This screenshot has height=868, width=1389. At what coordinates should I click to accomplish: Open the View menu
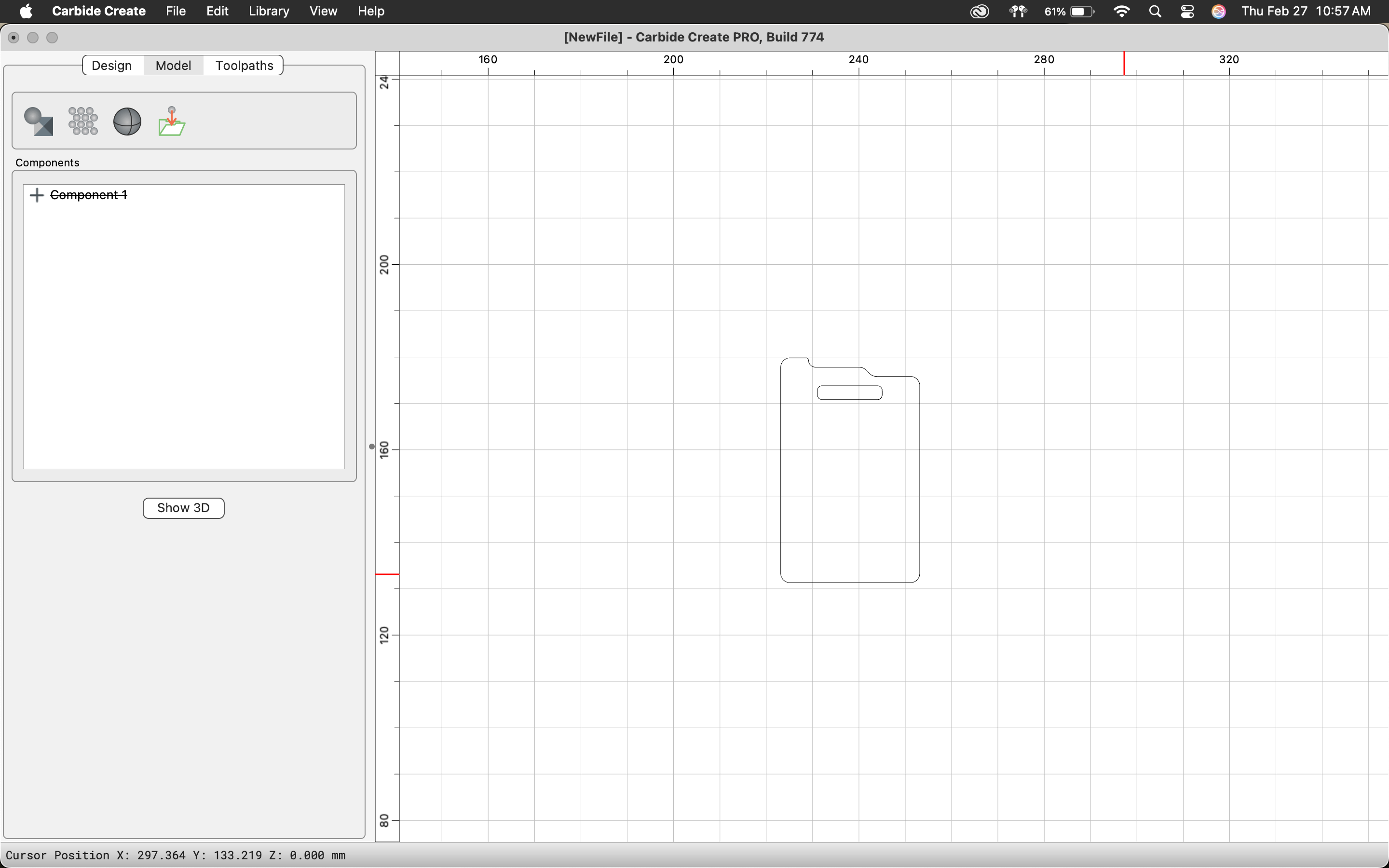[x=323, y=11]
